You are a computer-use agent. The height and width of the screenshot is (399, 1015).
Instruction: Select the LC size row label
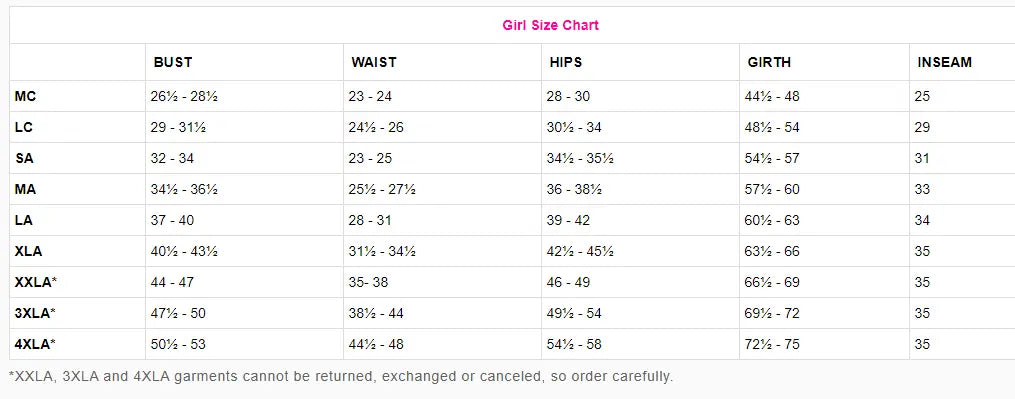[23, 127]
